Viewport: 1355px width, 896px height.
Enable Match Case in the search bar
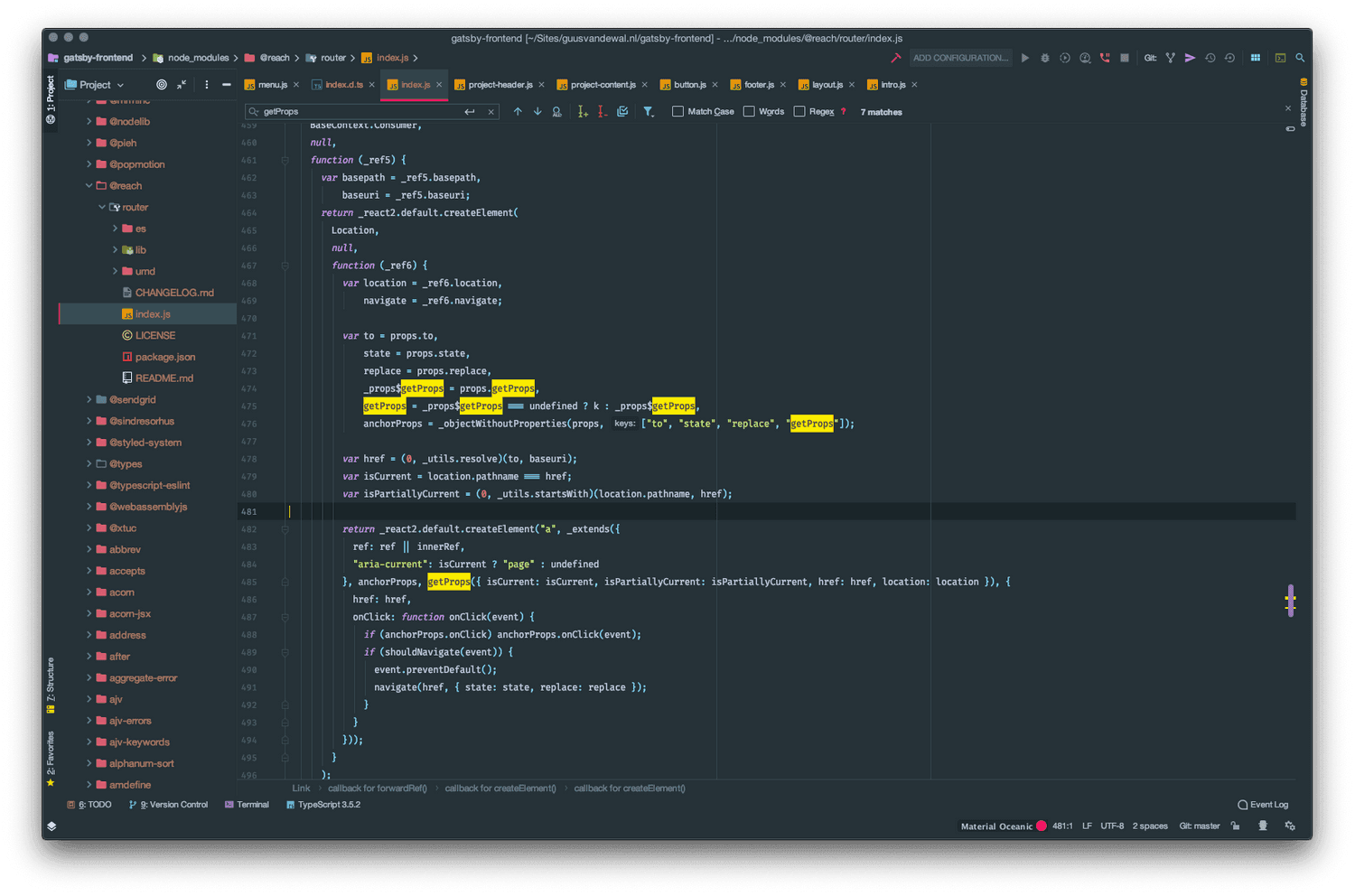coord(677,111)
